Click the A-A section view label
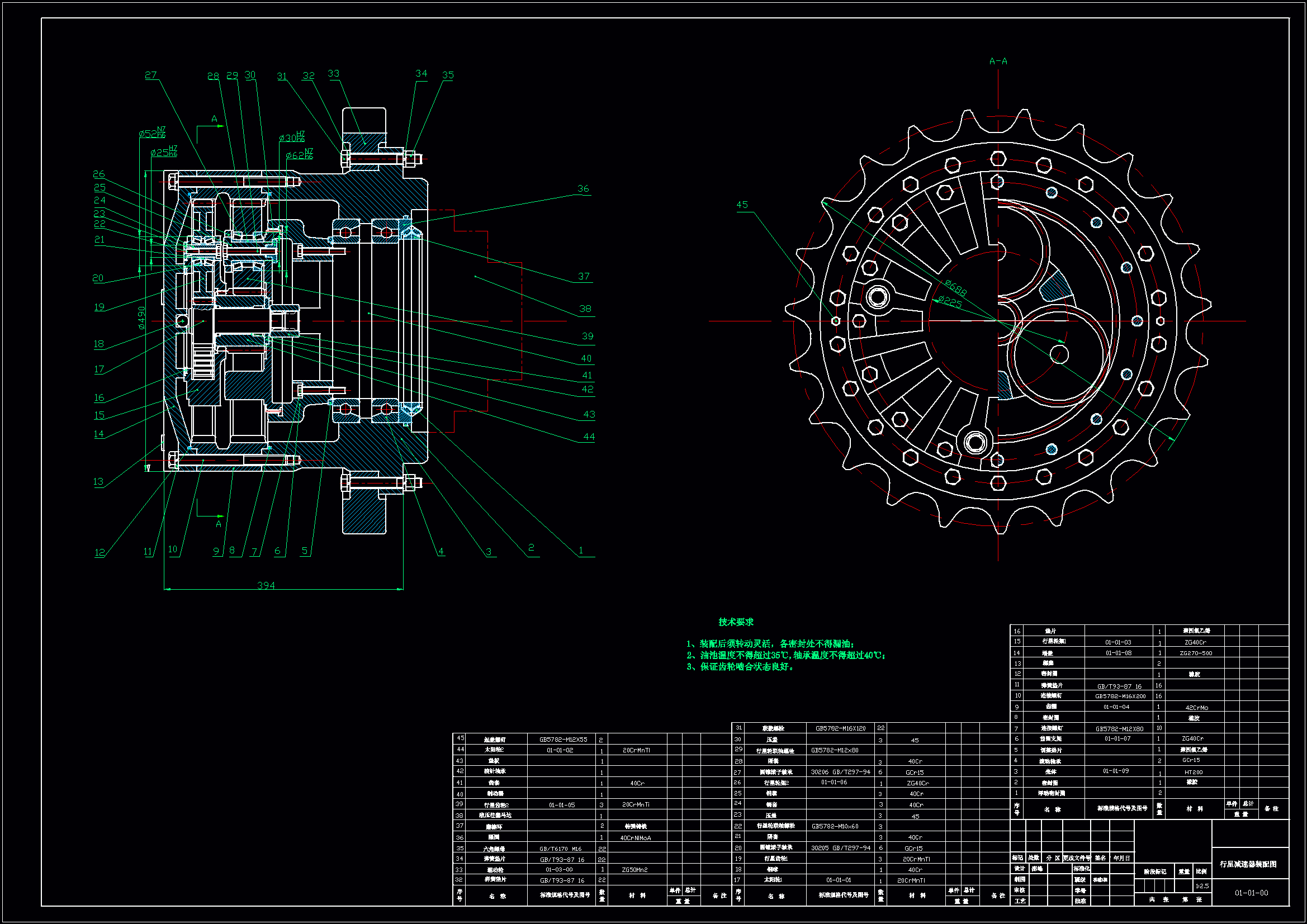 (x=998, y=61)
